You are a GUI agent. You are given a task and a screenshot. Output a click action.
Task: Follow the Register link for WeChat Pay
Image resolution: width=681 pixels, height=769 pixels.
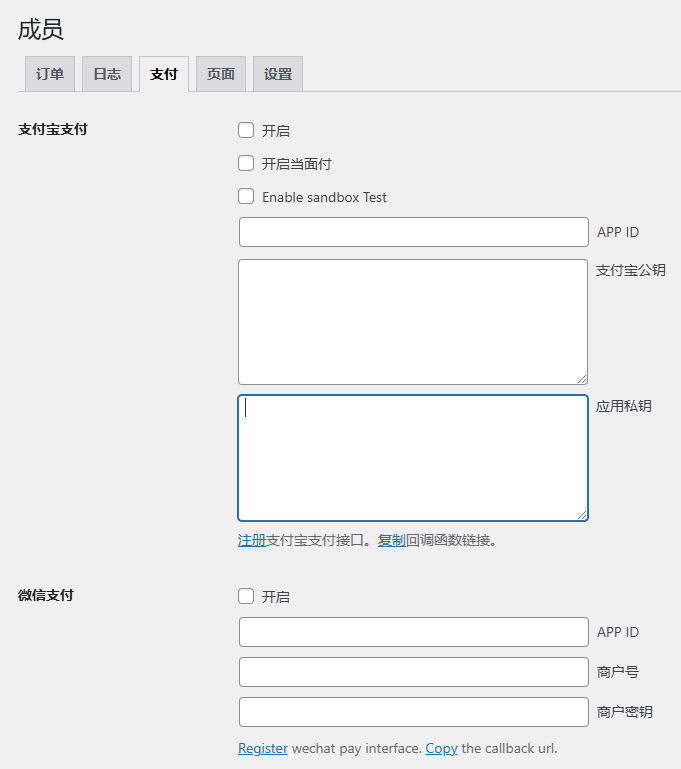pos(262,748)
